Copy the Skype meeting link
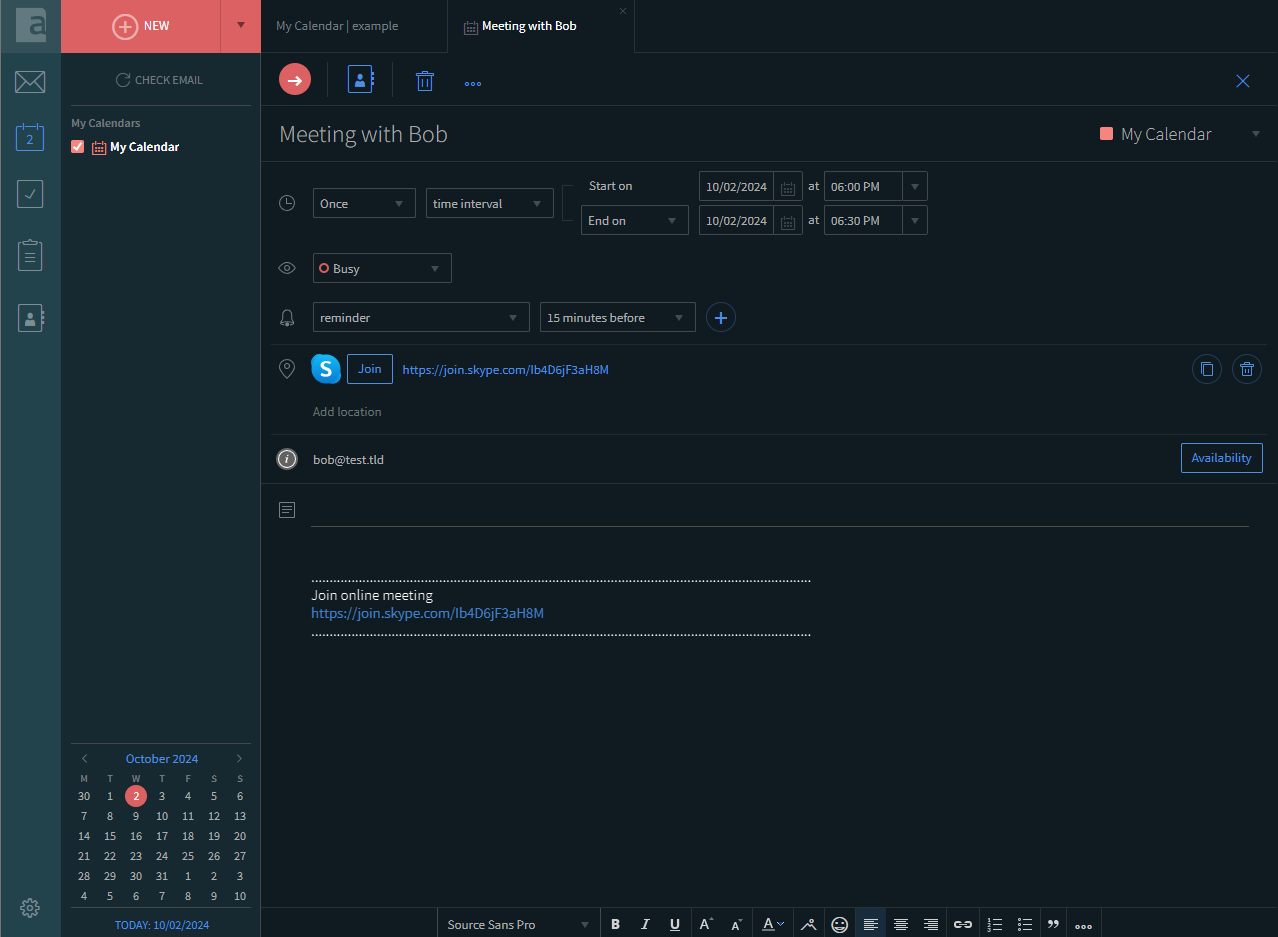The image size is (1278, 937). point(1207,369)
